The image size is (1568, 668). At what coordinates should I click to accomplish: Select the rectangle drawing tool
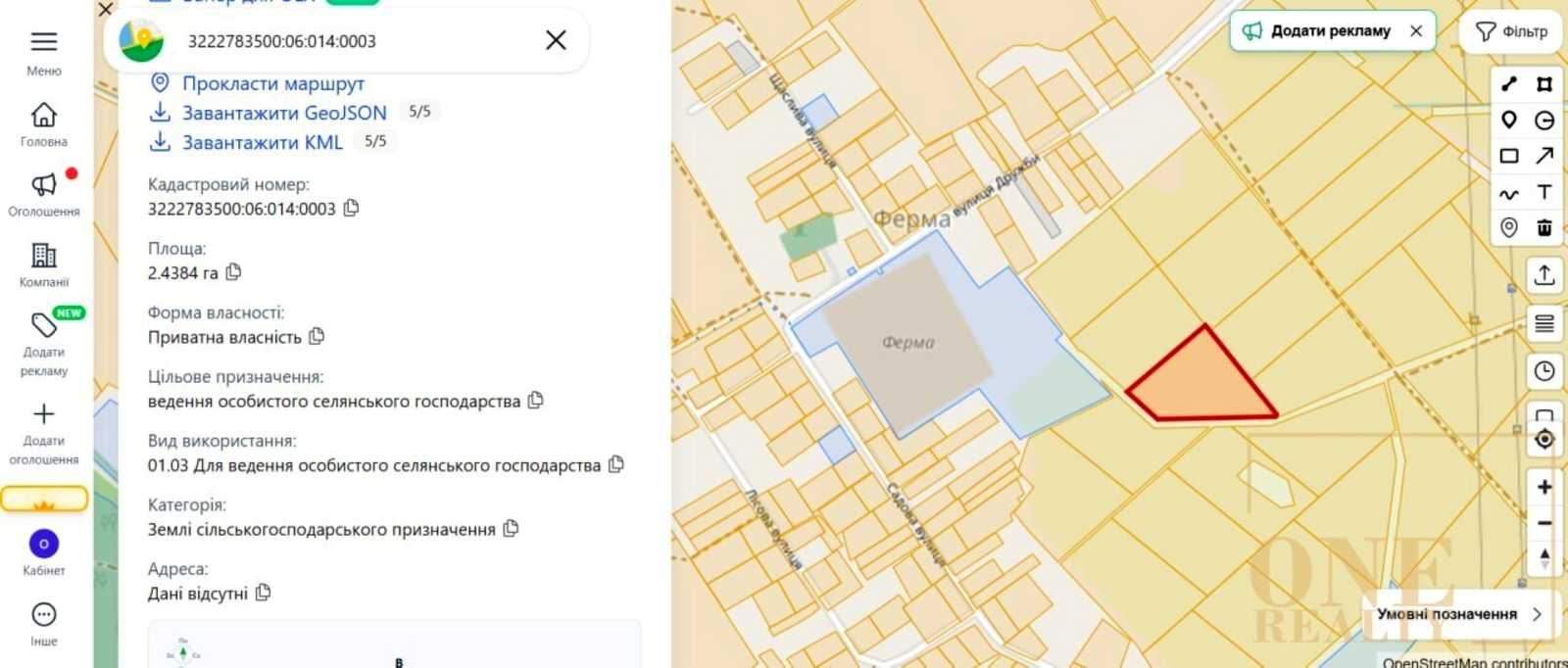[1509, 156]
